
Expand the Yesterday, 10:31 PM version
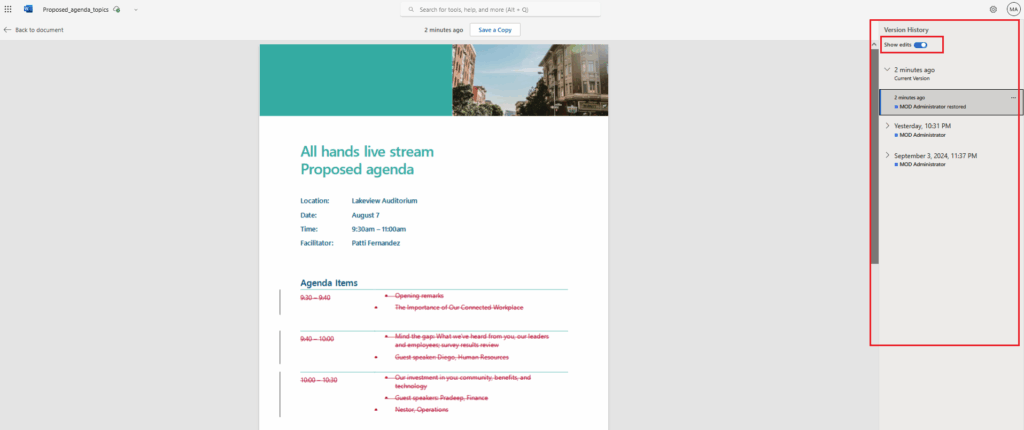887,125
